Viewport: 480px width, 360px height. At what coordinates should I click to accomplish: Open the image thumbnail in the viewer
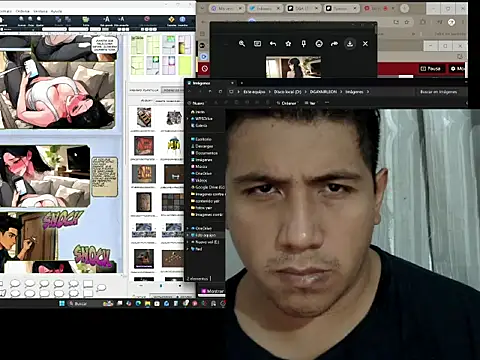coord(293,67)
